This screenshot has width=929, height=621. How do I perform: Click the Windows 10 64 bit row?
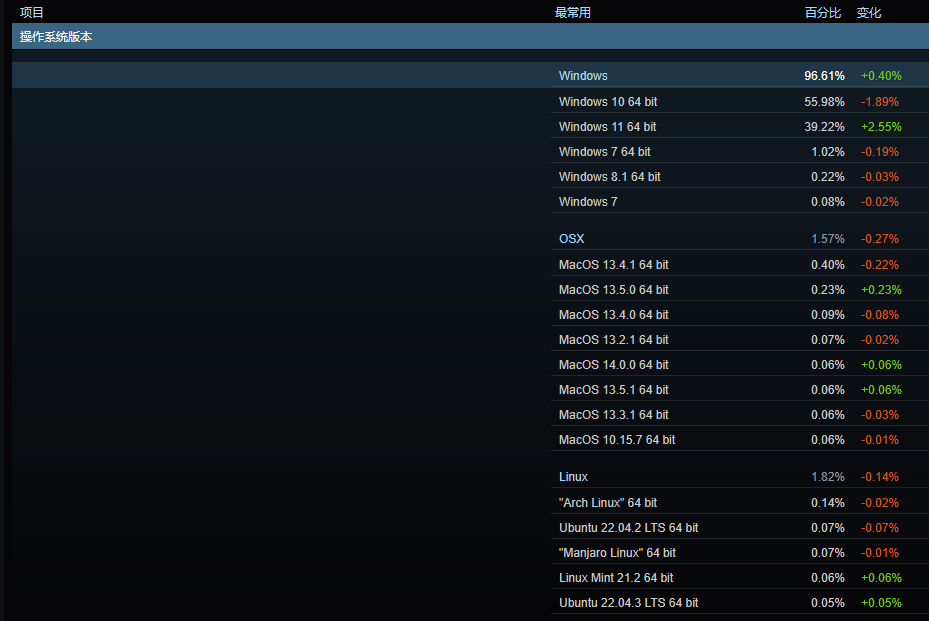pos(740,101)
